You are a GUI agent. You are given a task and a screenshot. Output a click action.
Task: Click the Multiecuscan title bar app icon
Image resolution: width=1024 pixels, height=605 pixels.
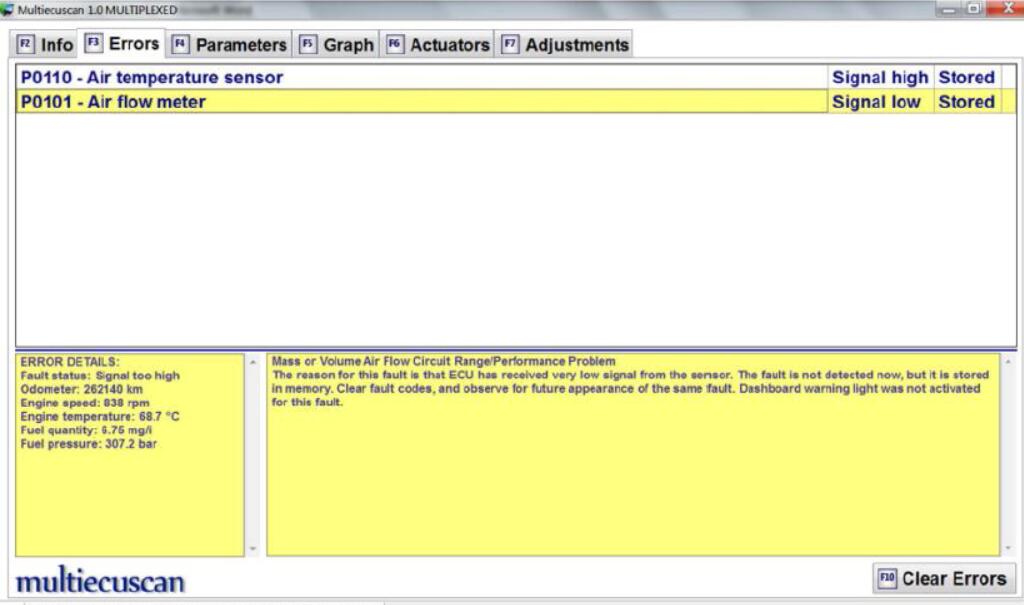[x=7, y=10]
